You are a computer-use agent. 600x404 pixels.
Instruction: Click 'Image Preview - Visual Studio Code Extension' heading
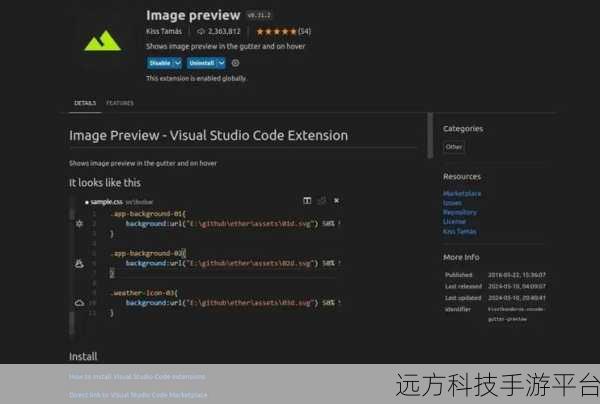point(209,136)
